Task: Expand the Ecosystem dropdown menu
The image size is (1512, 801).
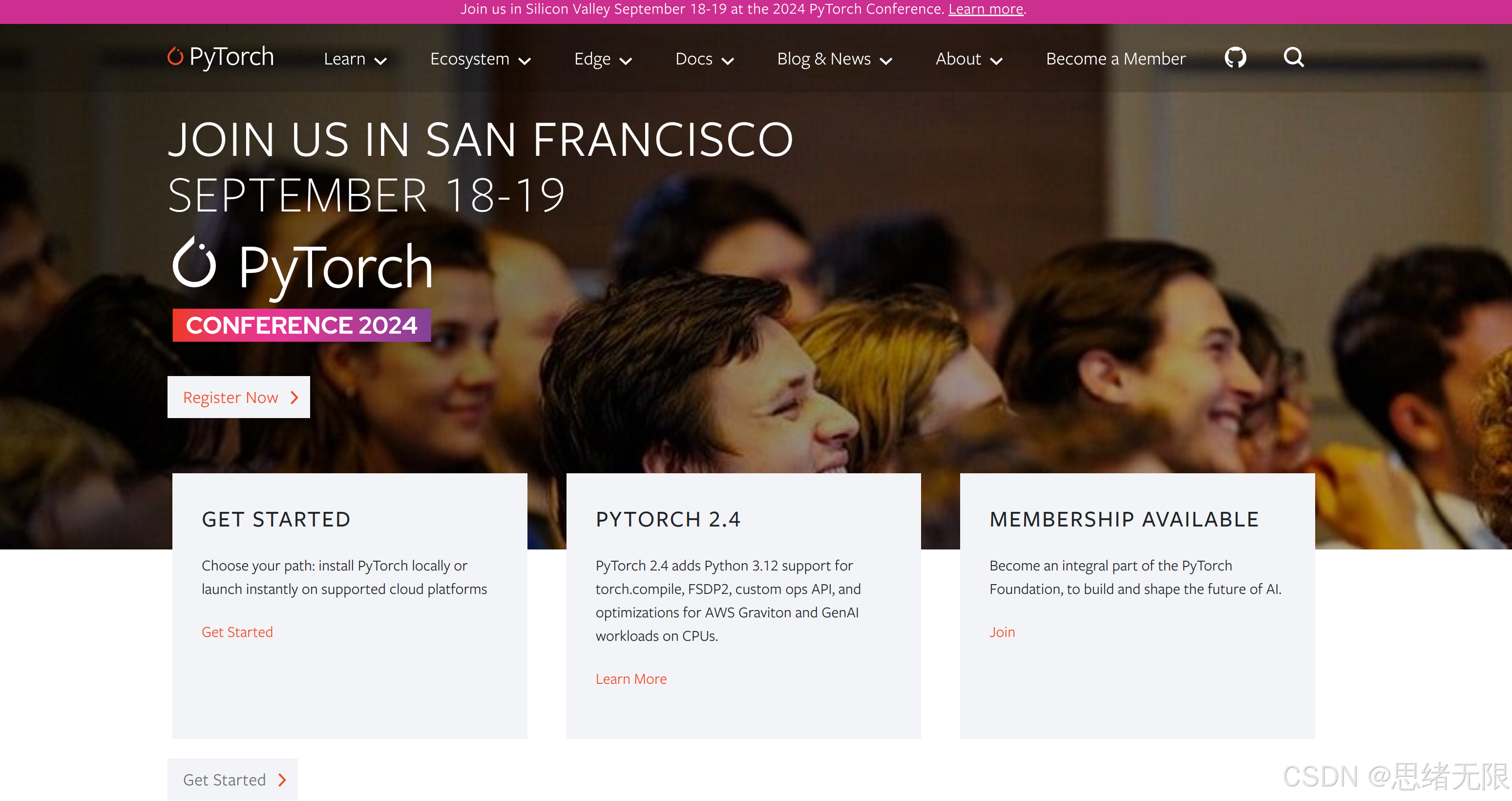Action: point(480,59)
